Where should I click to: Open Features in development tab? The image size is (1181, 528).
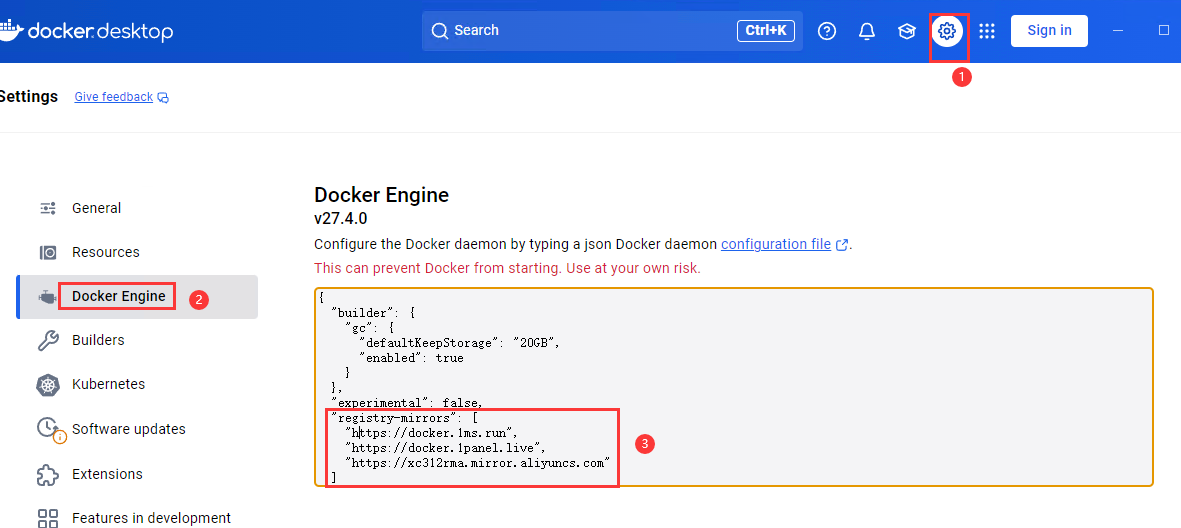pos(137,518)
